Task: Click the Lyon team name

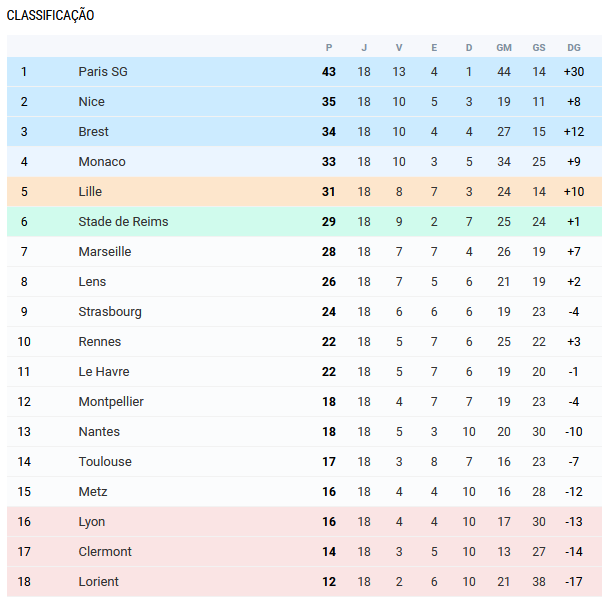Action: 92,522
